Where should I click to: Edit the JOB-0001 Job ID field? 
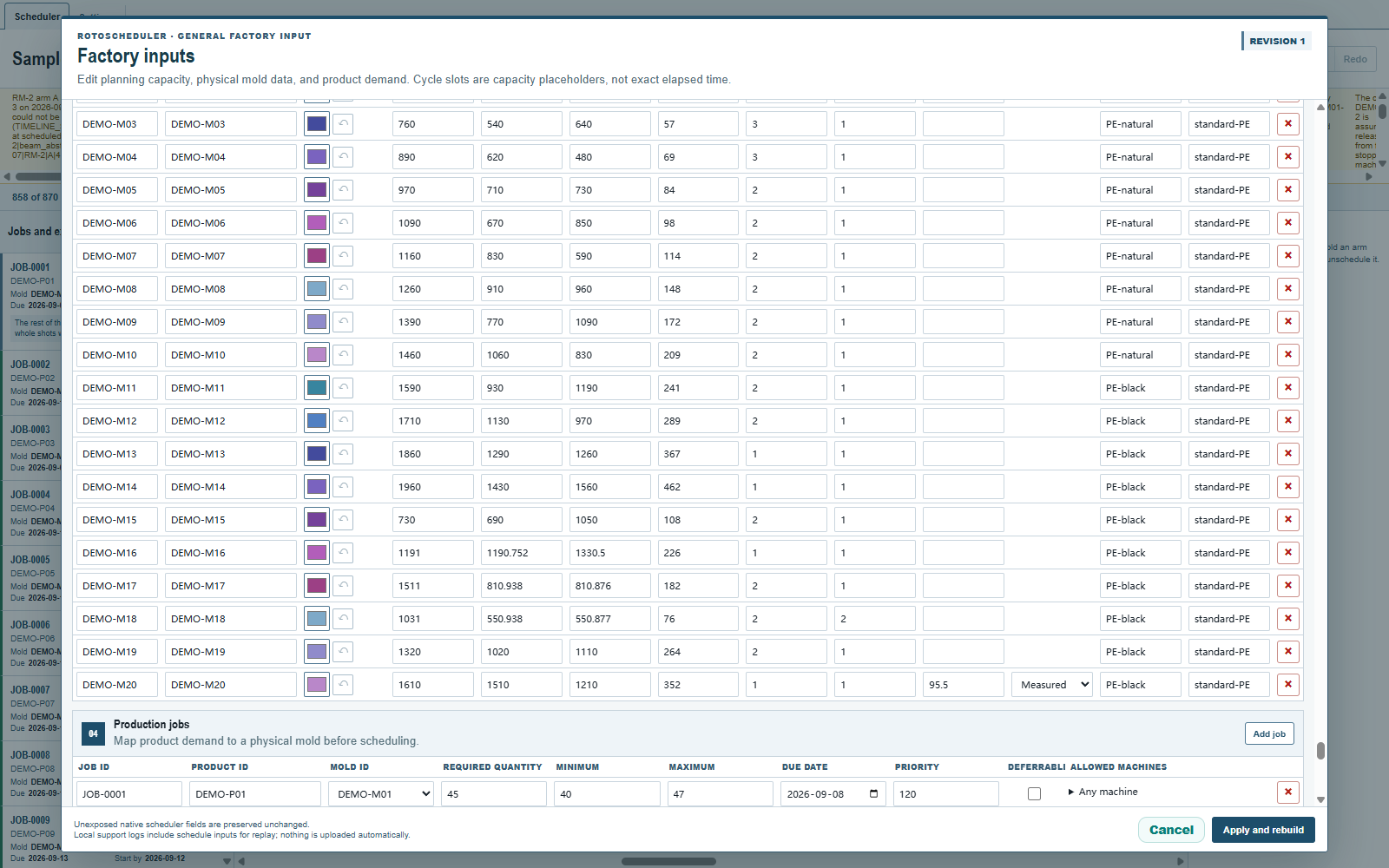(129, 793)
